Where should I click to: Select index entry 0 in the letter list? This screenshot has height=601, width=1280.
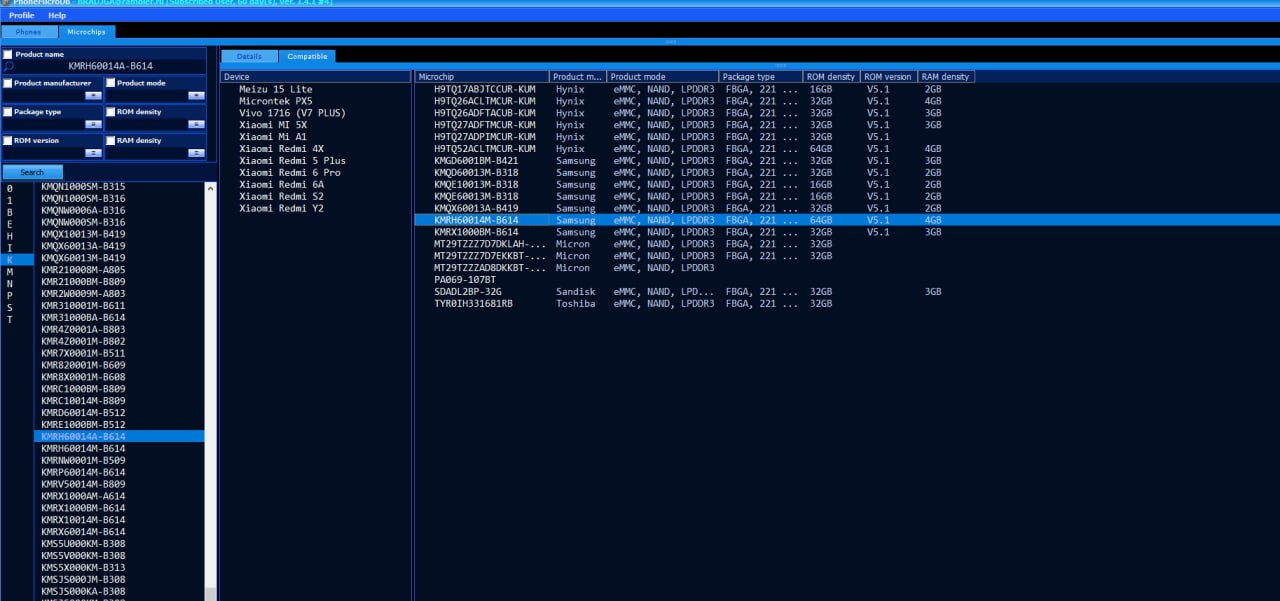click(10, 188)
